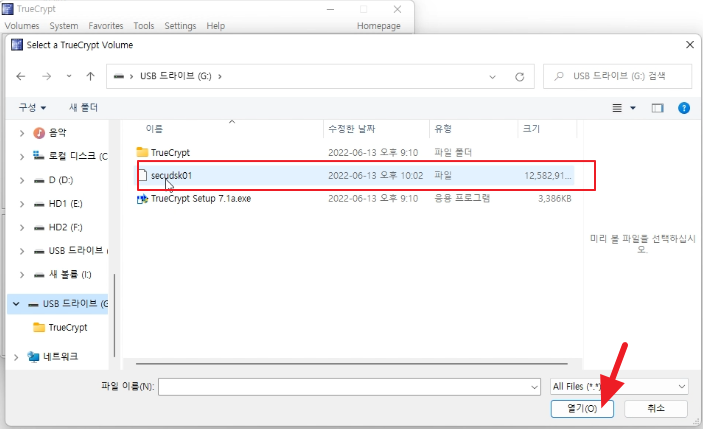Click the drive icon in the address bar
This screenshot has width=703, height=429.
[118, 77]
